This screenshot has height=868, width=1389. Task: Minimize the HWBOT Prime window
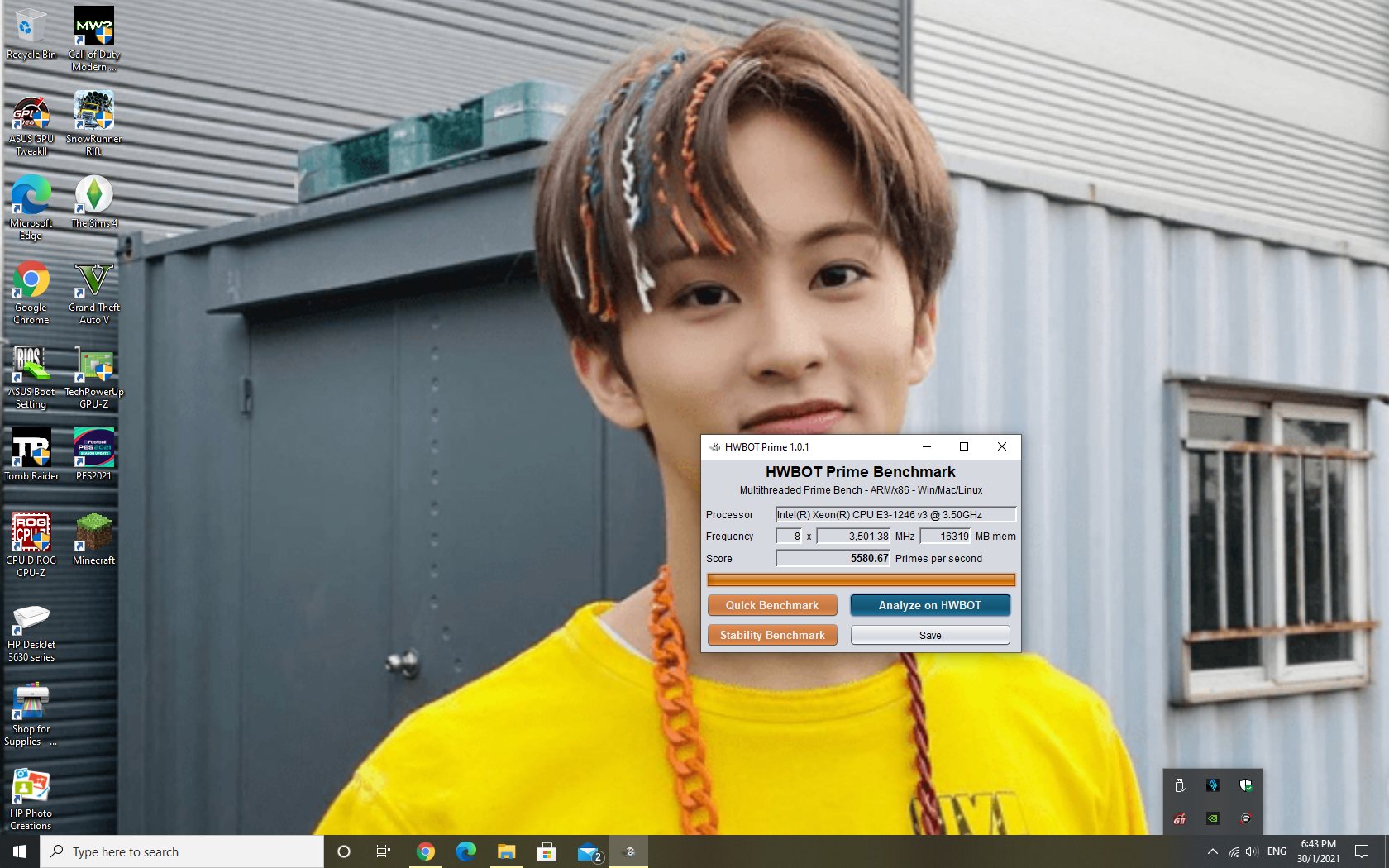pos(927,446)
